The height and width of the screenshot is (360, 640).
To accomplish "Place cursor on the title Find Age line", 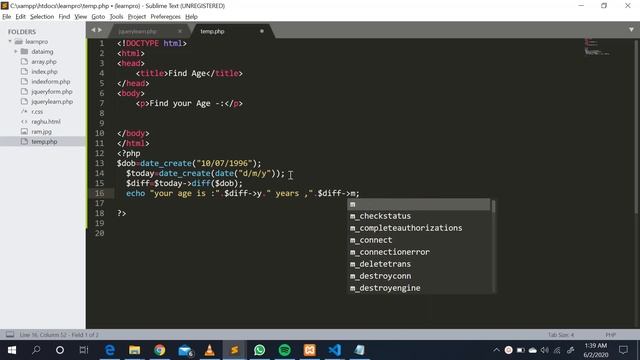I will click(x=189, y=73).
